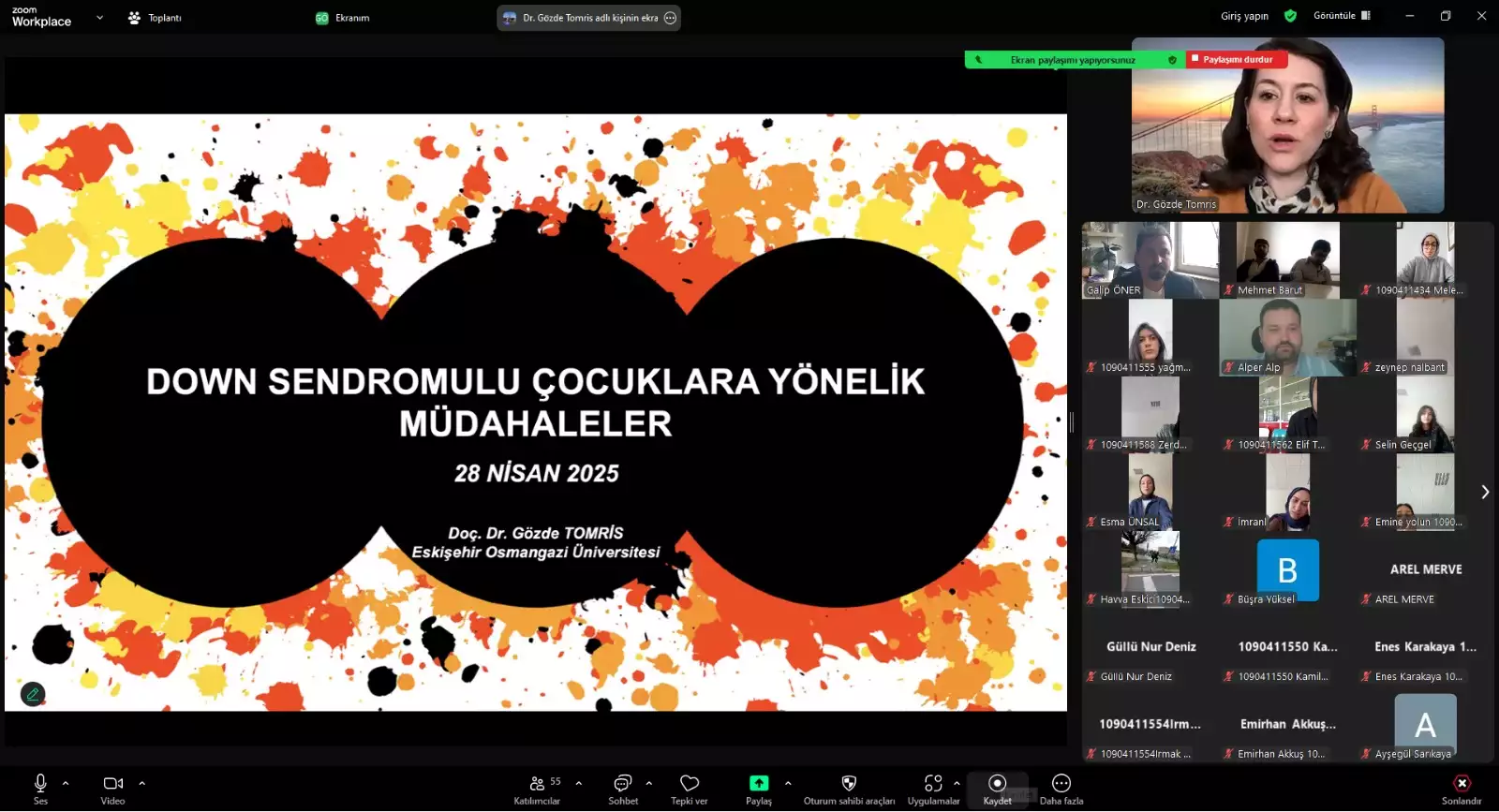Image resolution: width=1499 pixels, height=812 pixels.
Task: Open Görüntüle view menu
Action: tap(1342, 16)
